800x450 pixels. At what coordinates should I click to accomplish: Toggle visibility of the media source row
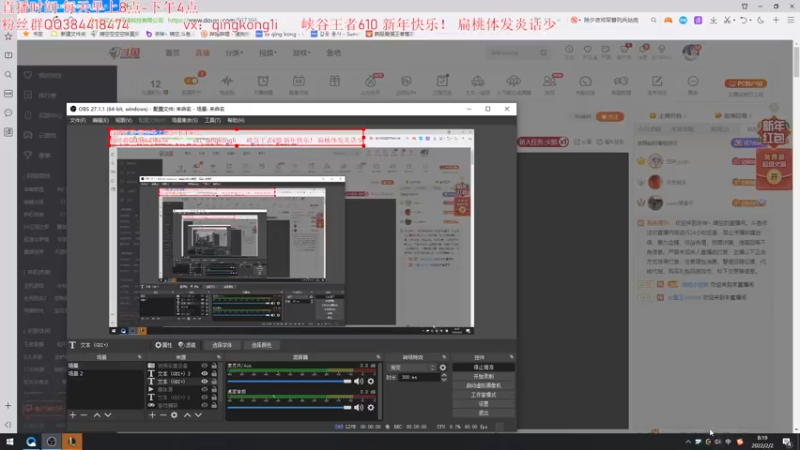[205, 389]
